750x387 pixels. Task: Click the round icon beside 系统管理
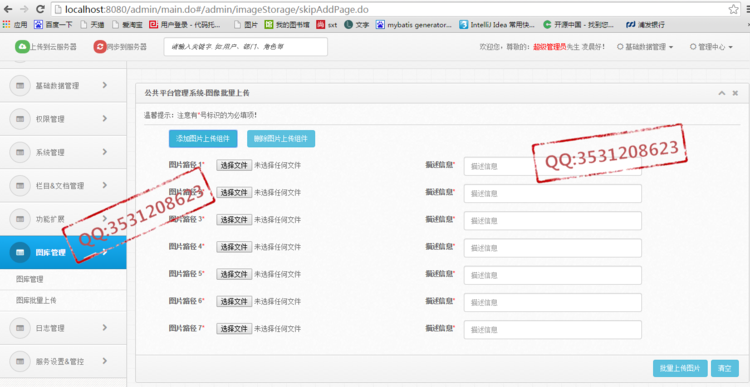pyautogui.click(x=20, y=152)
